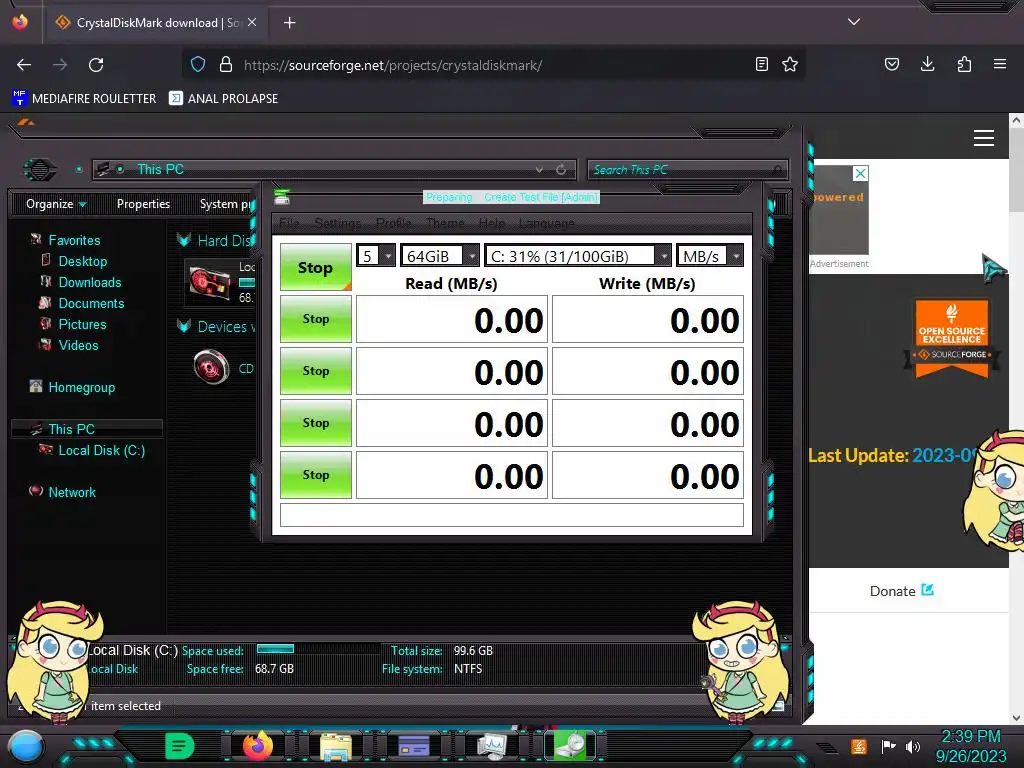Select the CrystalDiskMark download browser tab
Screen dimensions: 1024x768
pyautogui.click(x=157, y=23)
